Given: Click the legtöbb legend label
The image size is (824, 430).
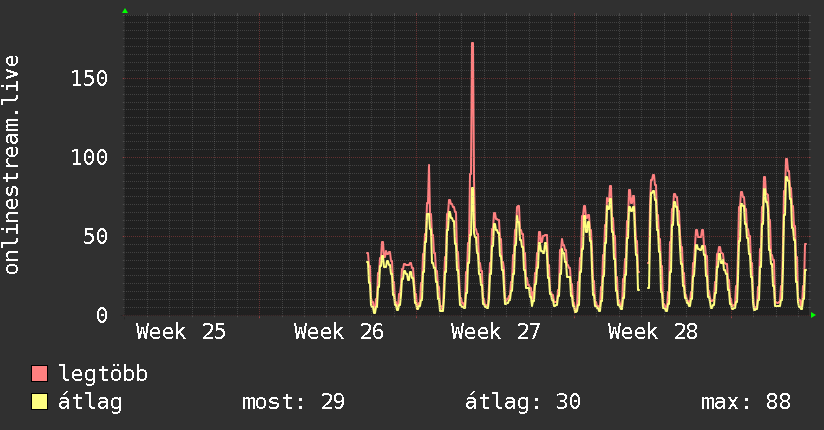Looking at the screenshot, I should tap(103, 374).
